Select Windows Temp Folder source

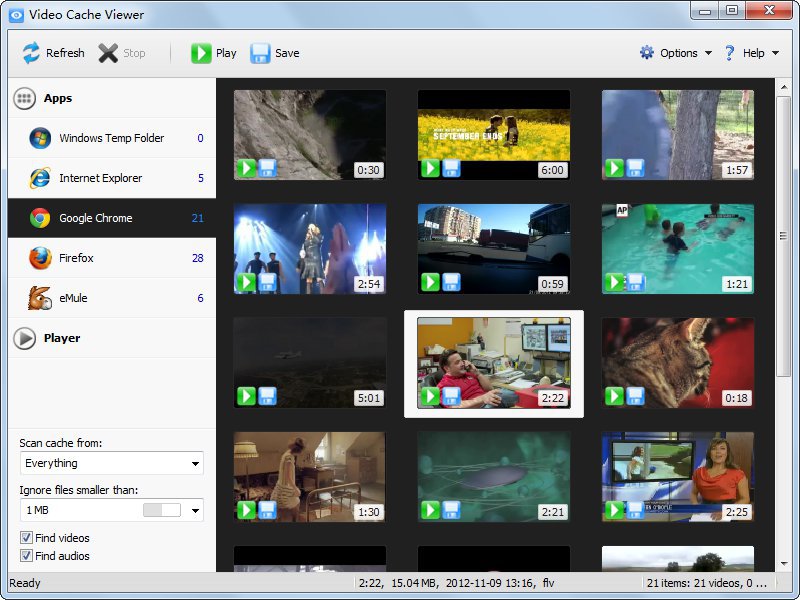[112, 138]
